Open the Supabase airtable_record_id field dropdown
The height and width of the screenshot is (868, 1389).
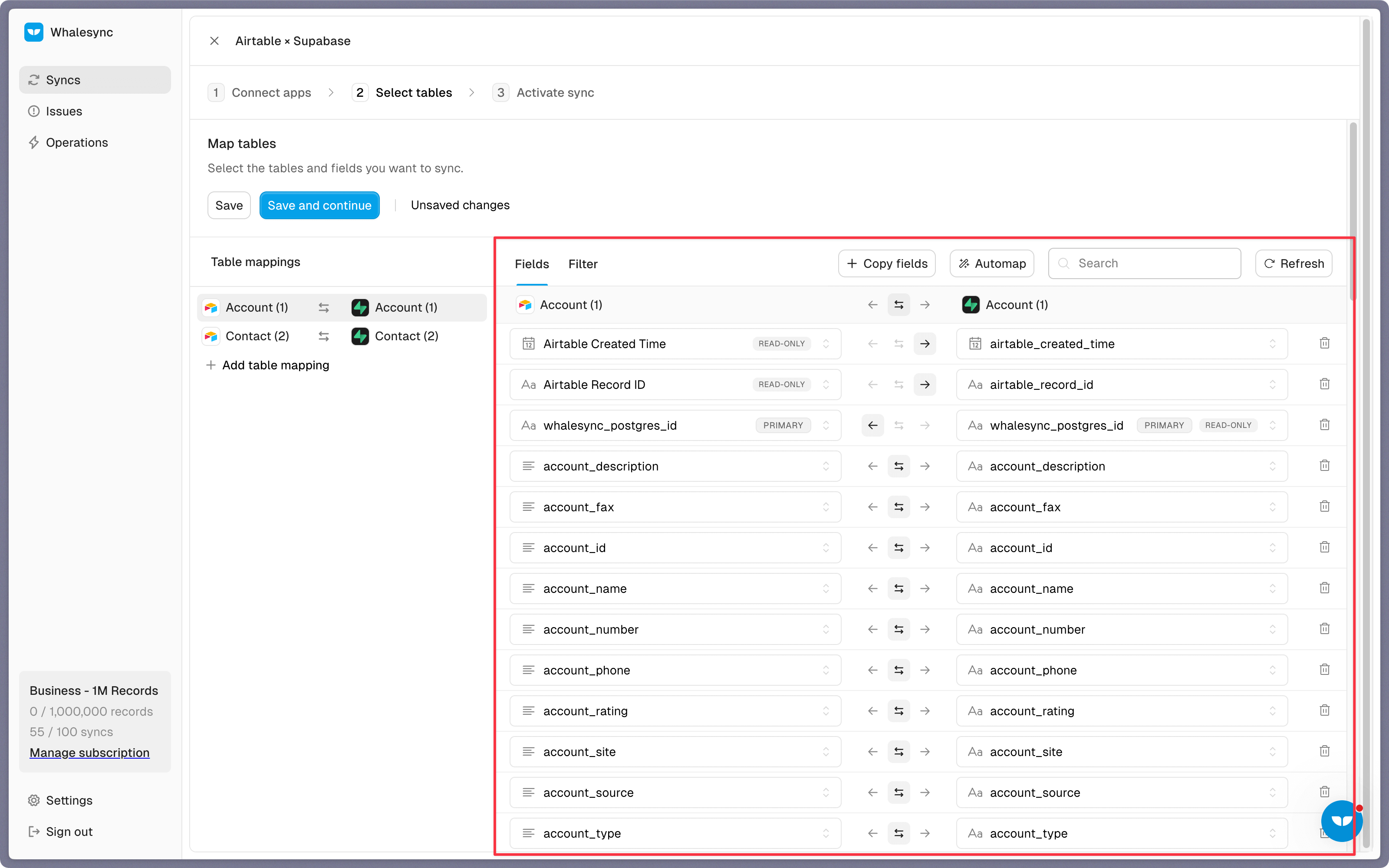1122,385
